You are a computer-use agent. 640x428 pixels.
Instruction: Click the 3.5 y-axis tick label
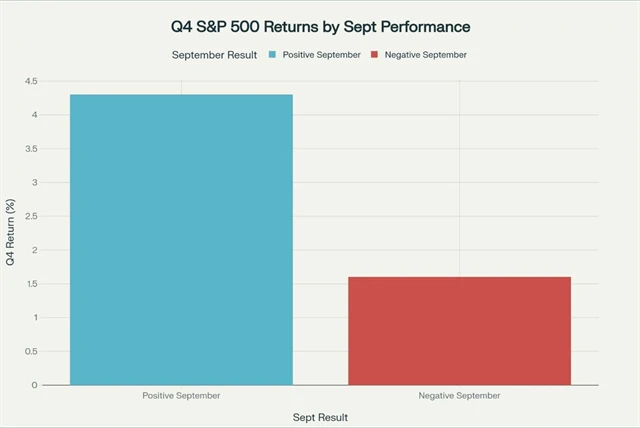pos(31,149)
